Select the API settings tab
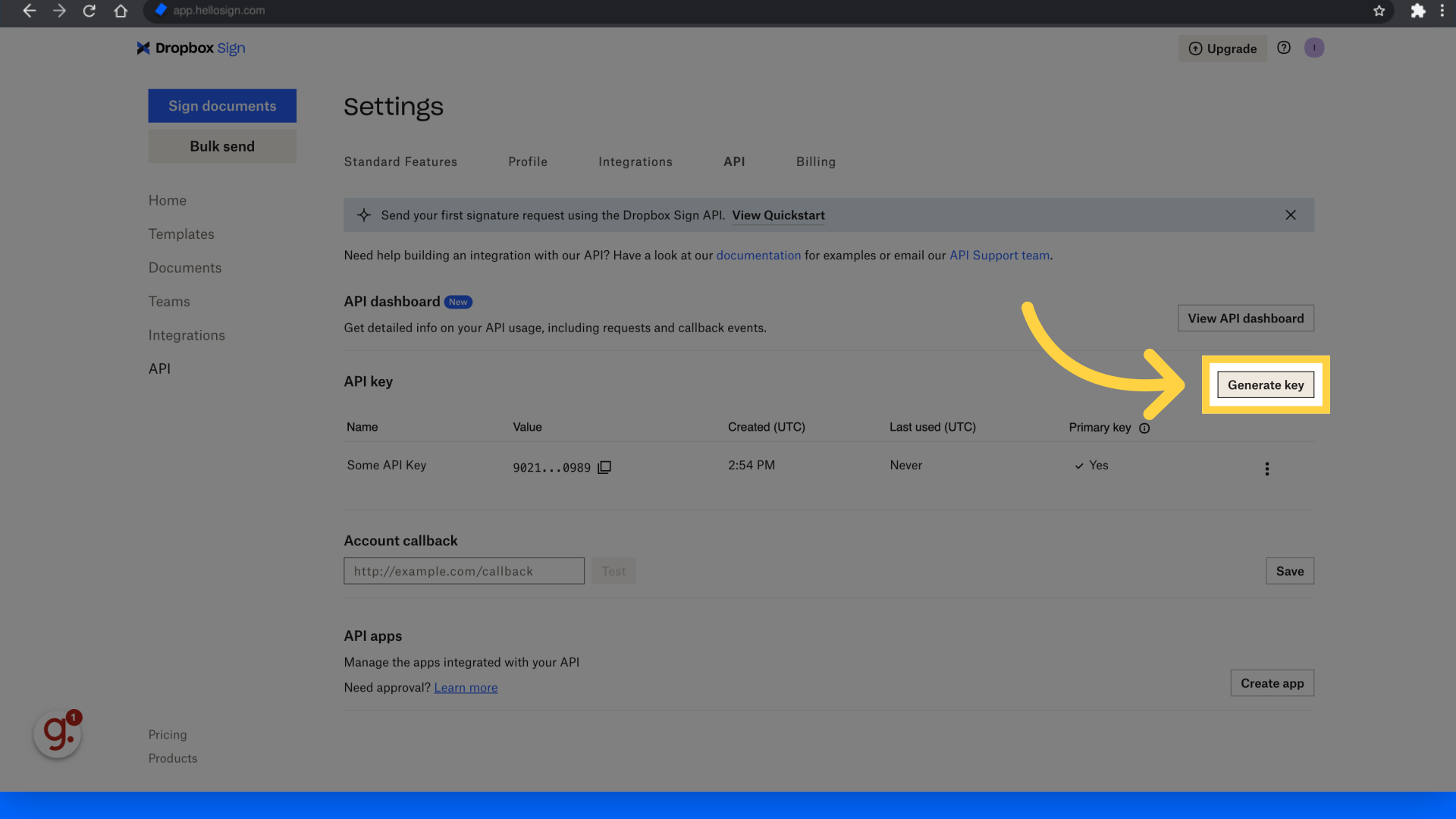The width and height of the screenshot is (1456, 819). [x=734, y=162]
